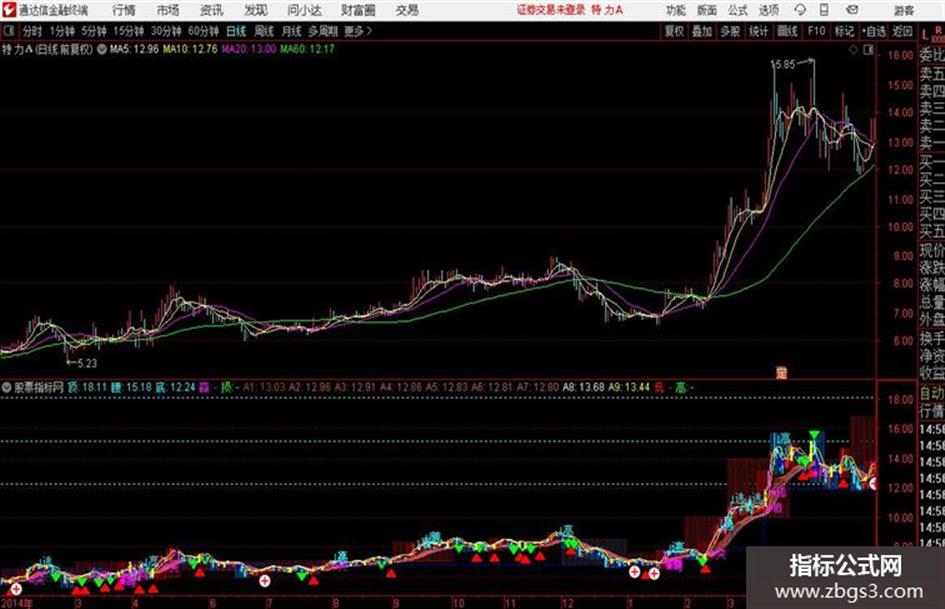Click the 标记 mark button
The image size is (945, 609).
point(844,31)
